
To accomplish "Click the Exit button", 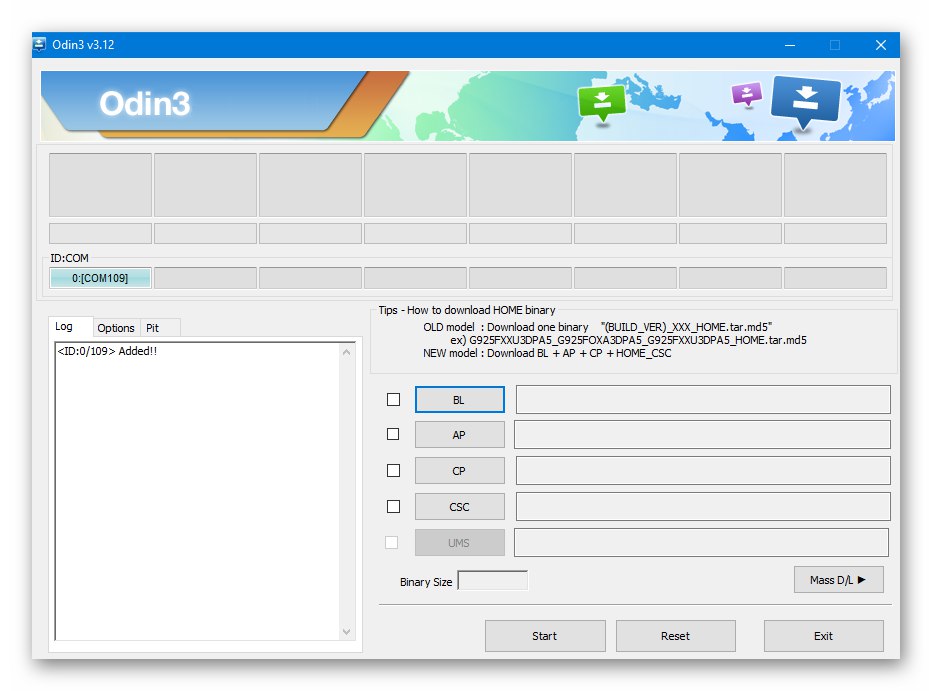I will pos(823,636).
